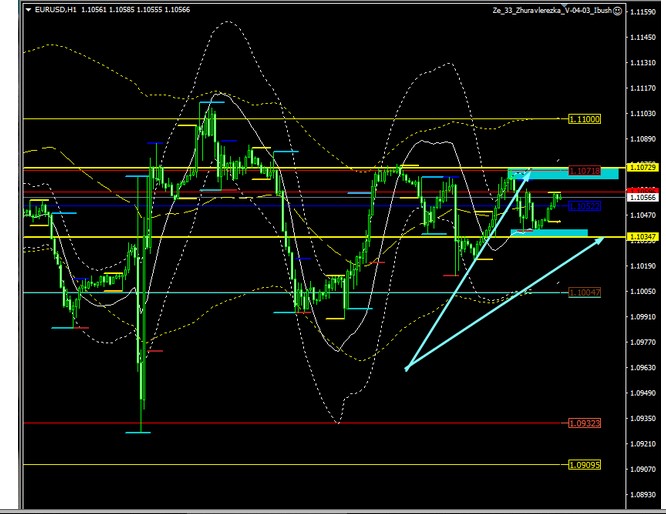Click the cyan marker under the lowest candle wick
This screenshot has height=514, width=666.
click(x=138, y=432)
